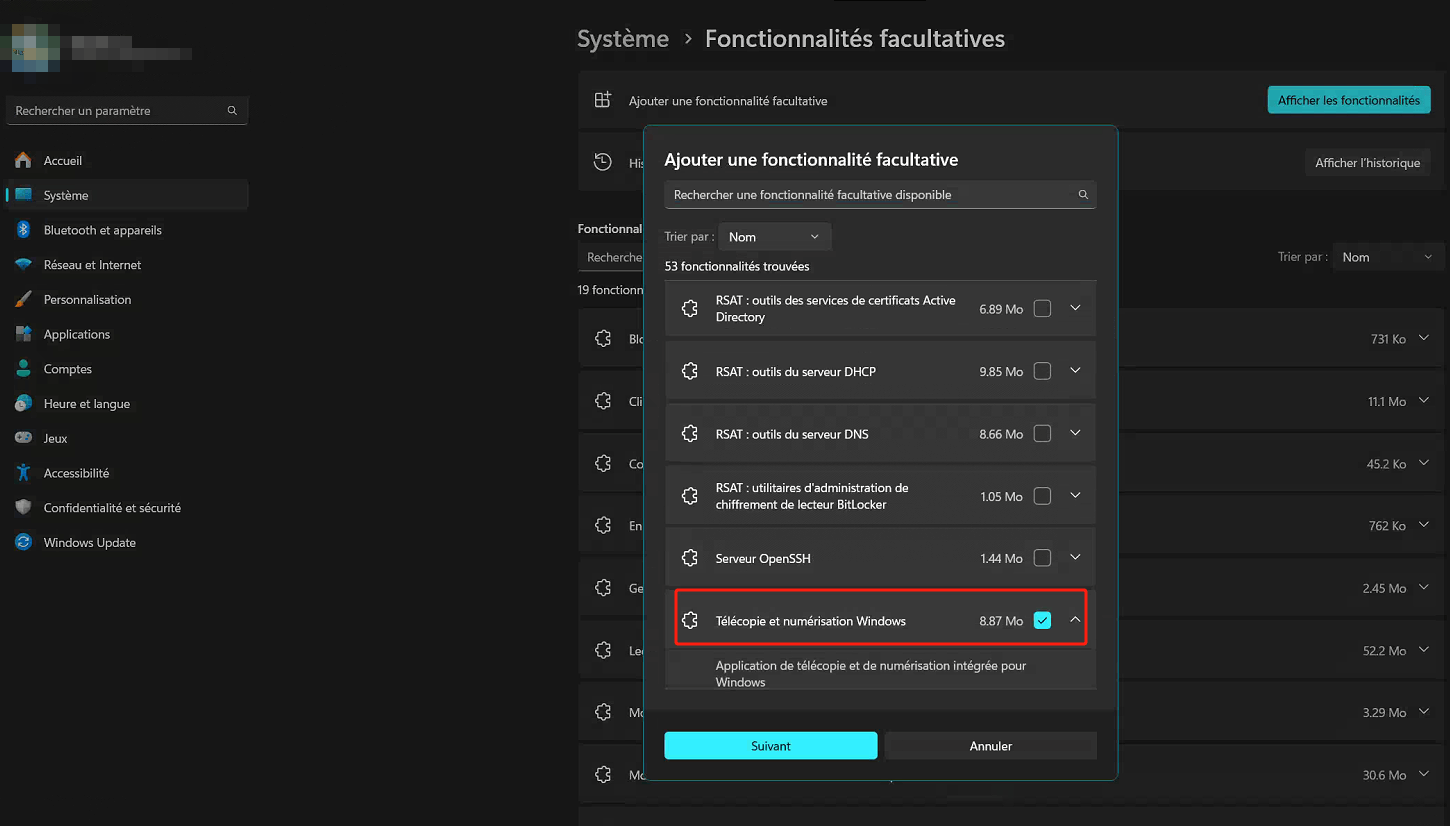The height and width of the screenshot is (826, 1450).
Task: Enable the Serveur OpenSSH checkbox
Action: tap(1042, 558)
